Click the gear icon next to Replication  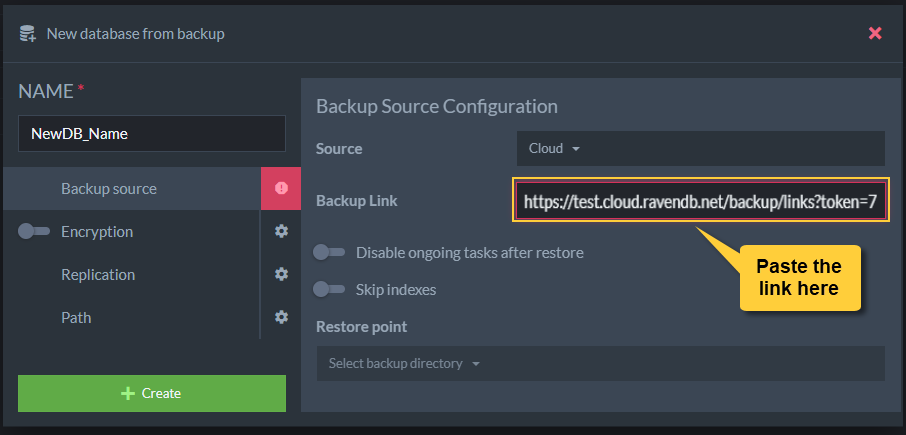coord(281,274)
